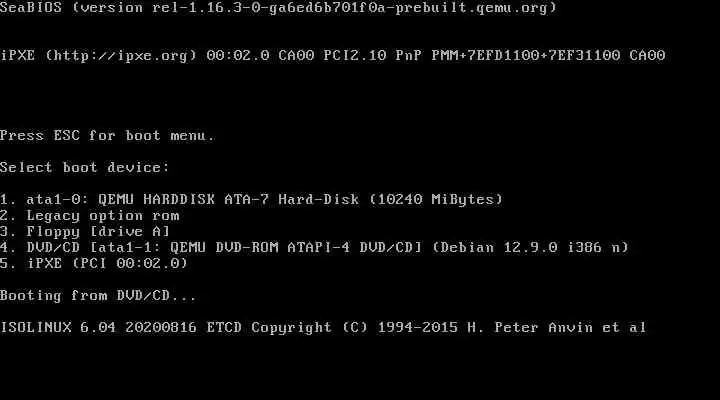Click the '10240 MiBytes' disk size text
Image resolution: width=720 pixels, height=400 pixels.
[x=436, y=200]
